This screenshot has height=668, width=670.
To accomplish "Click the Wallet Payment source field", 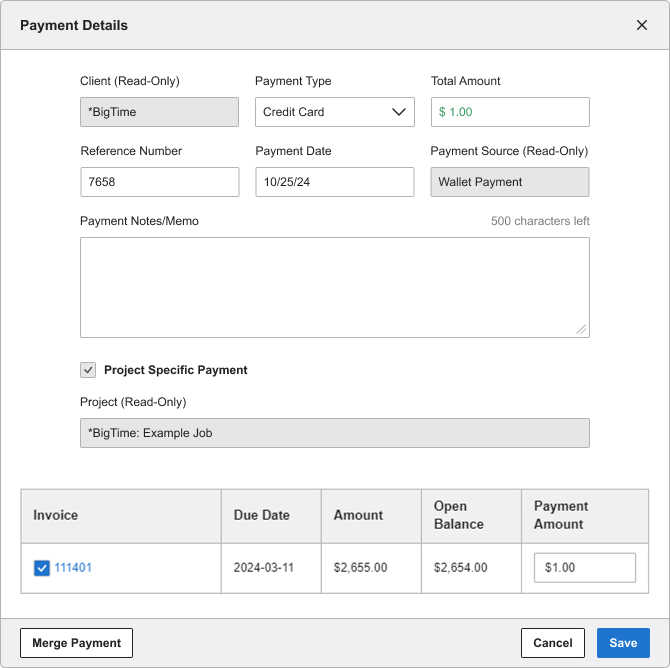I will (x=510, y=182).
